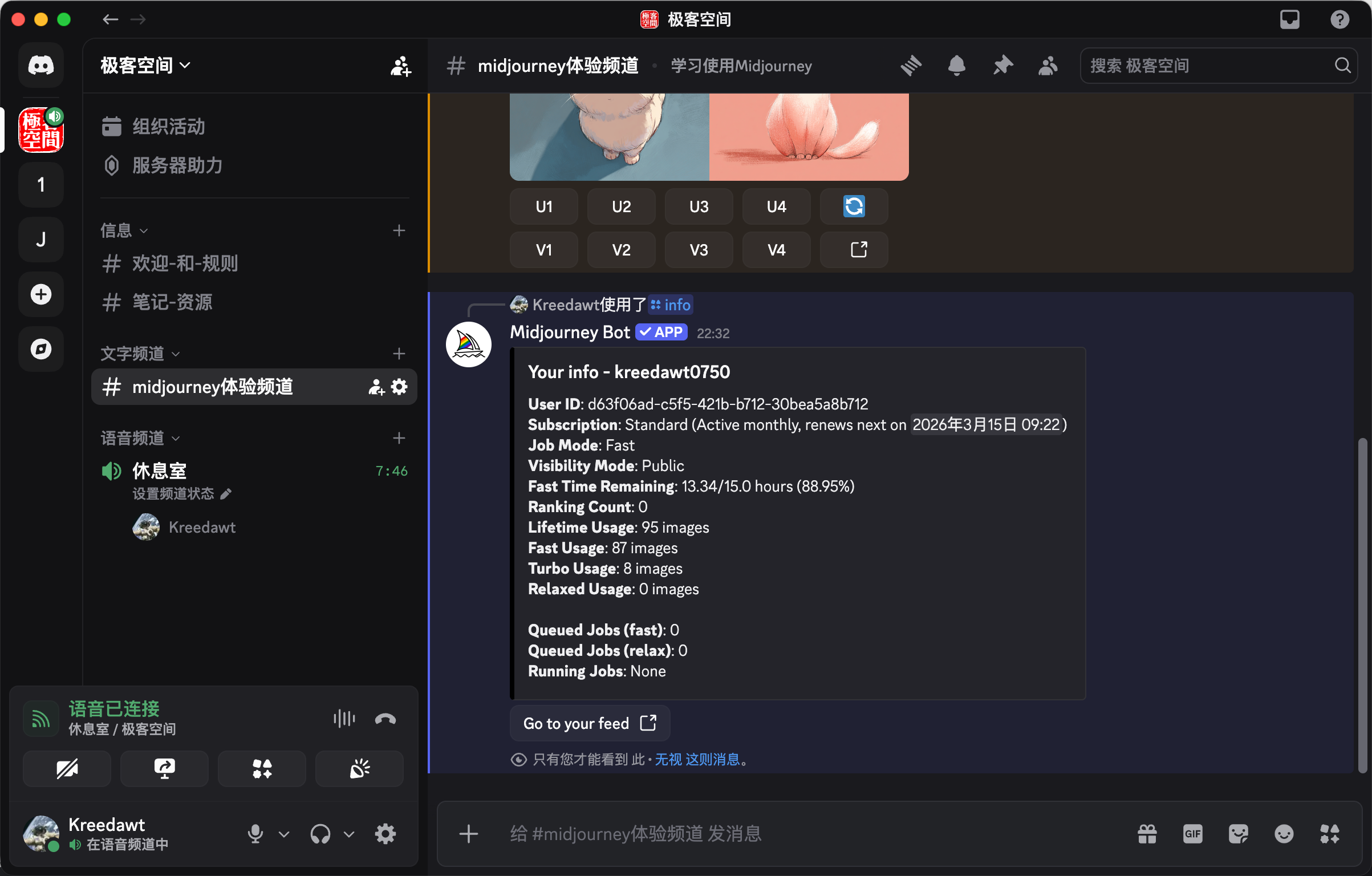Viewport: 1372px width, 876px height.
Task: Disconnect from voice with hang-up icon
Action: [385, 719]
